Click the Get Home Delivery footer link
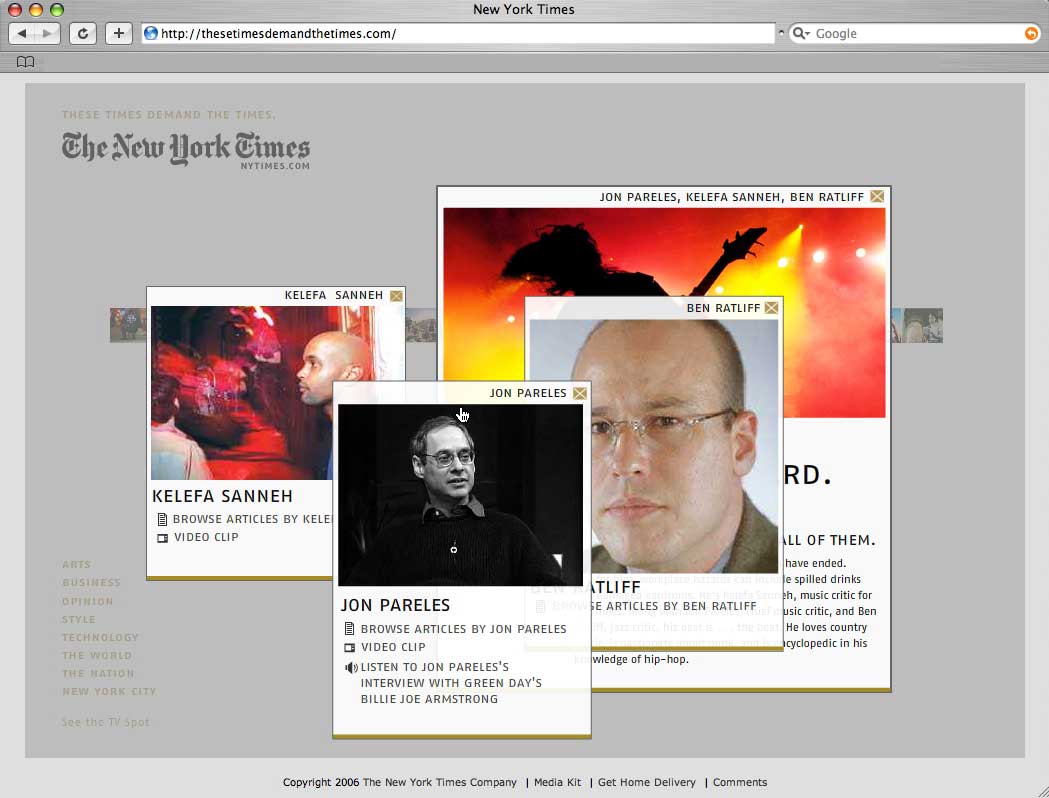Screen dimensions: 1049x798 646,782
